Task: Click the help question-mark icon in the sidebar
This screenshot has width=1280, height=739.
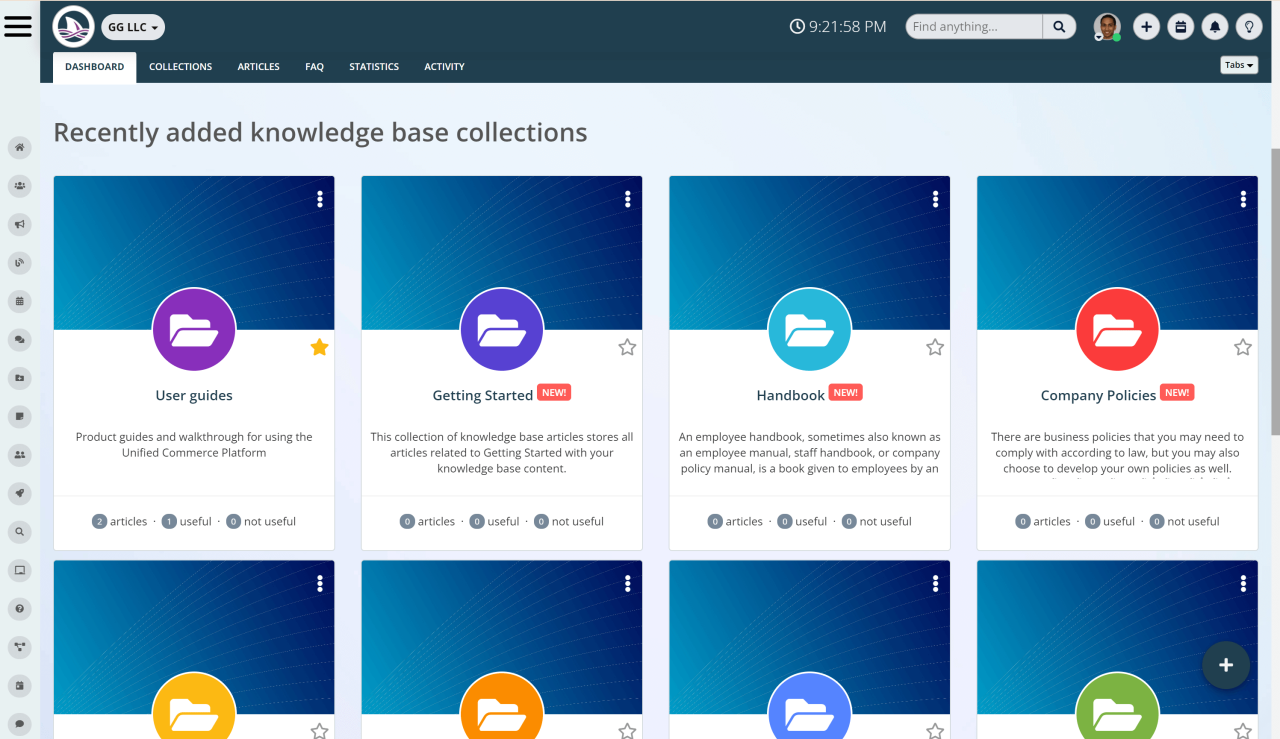Action: [19, 608]
